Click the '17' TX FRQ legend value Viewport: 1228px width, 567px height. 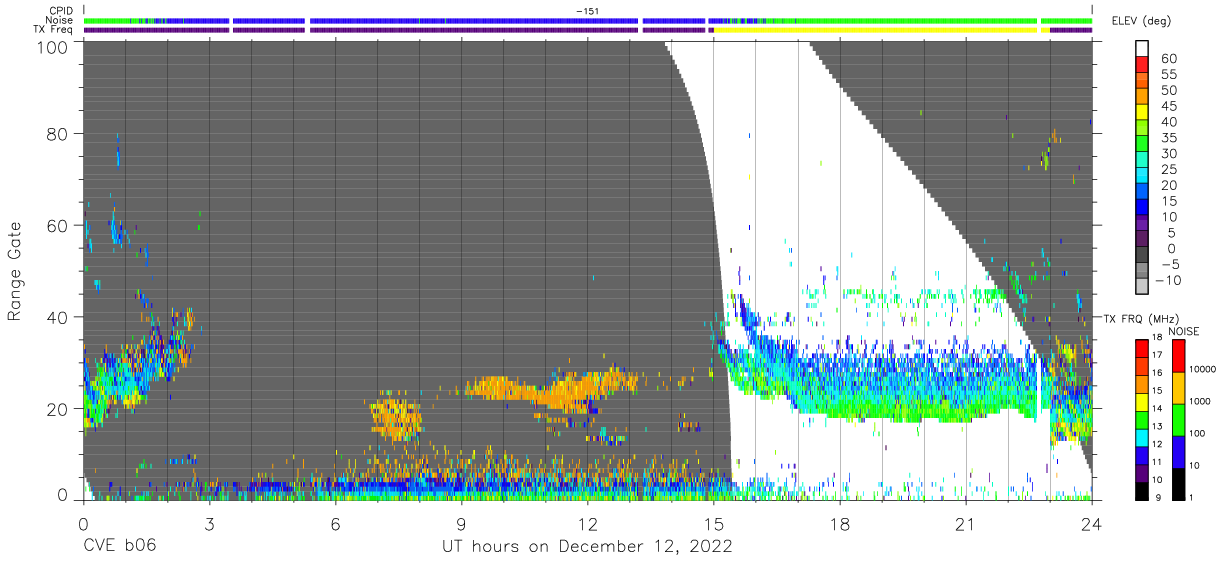(x=1159, y=355)
